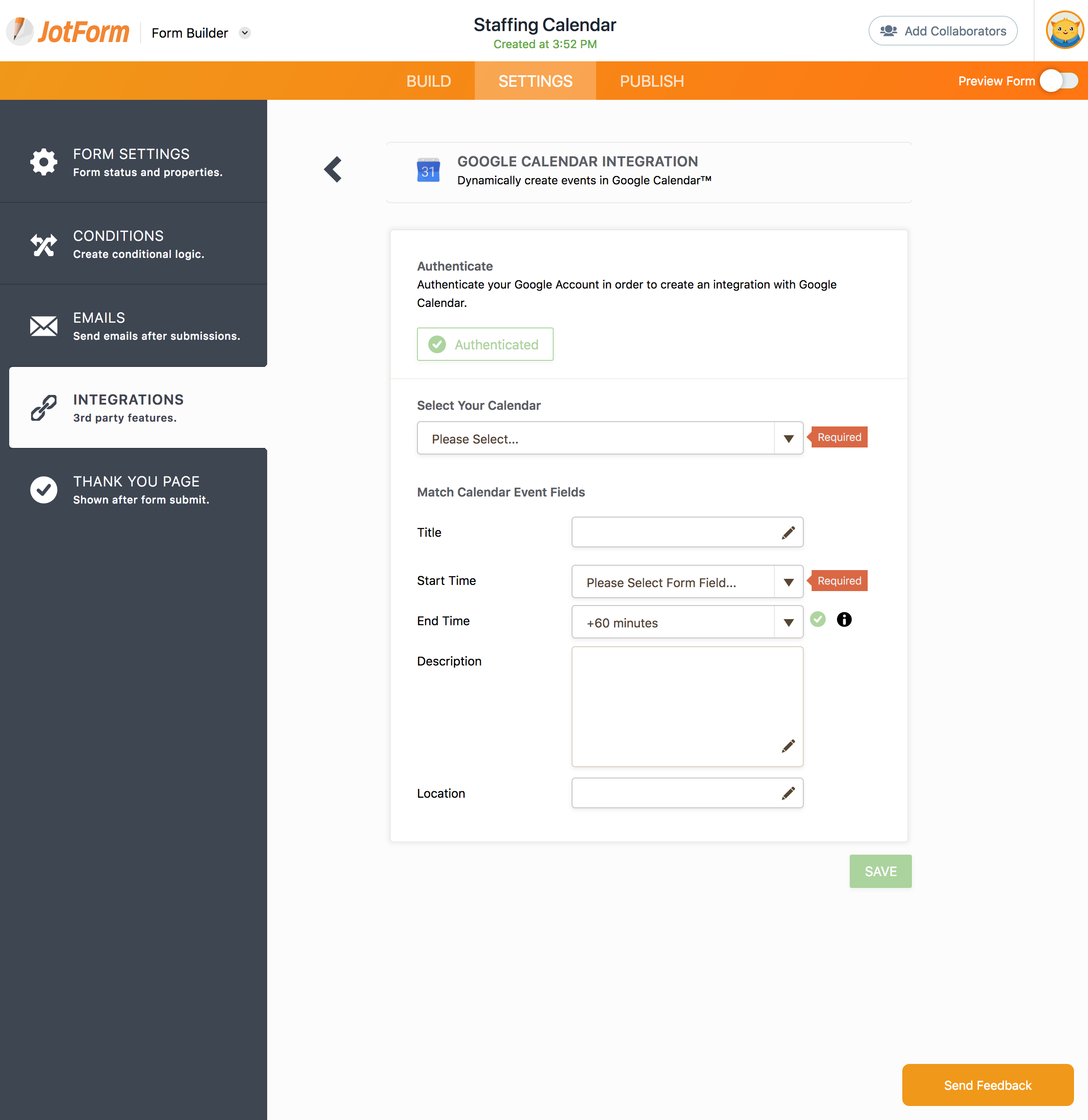Click the Form Settings gear icon
This screenshot has width=1088, height=1120.
click(43, 162)
